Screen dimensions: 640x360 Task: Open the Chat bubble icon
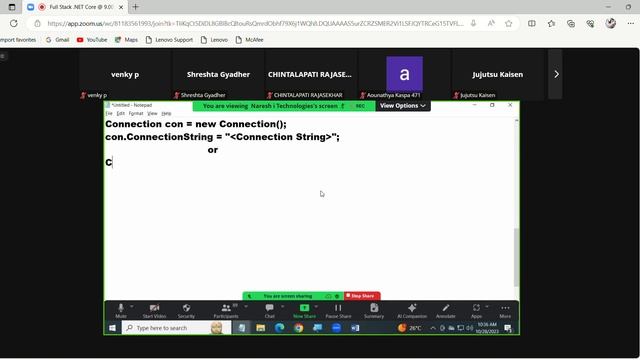pos(269,308)
